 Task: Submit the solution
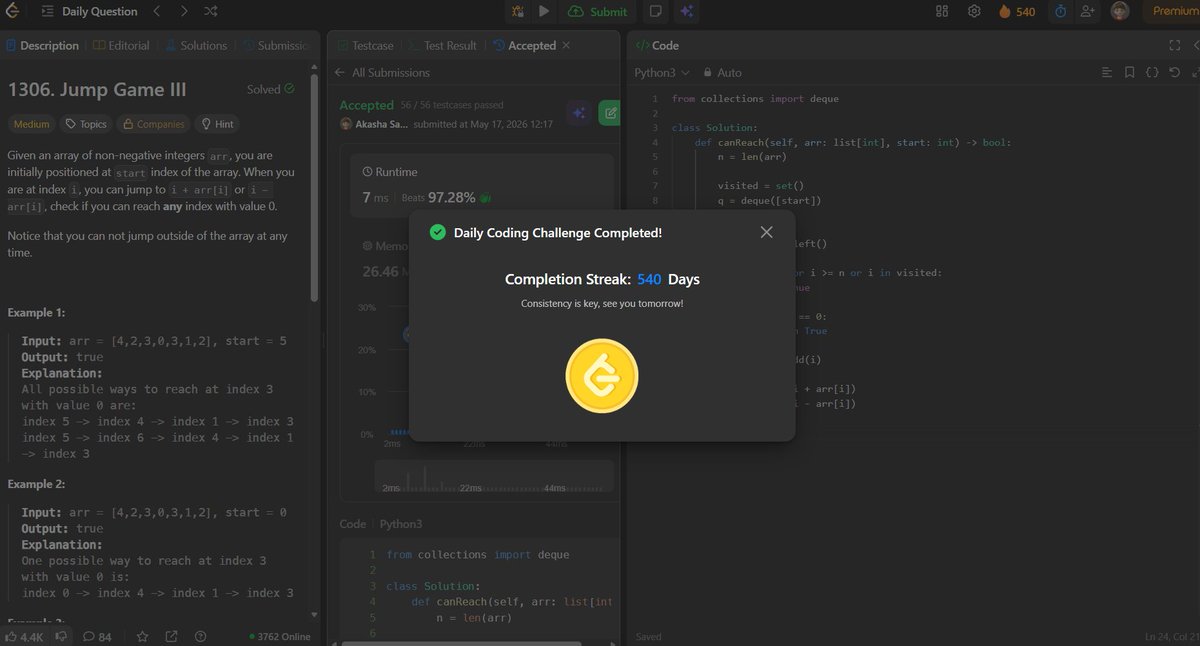coord(597,11)
